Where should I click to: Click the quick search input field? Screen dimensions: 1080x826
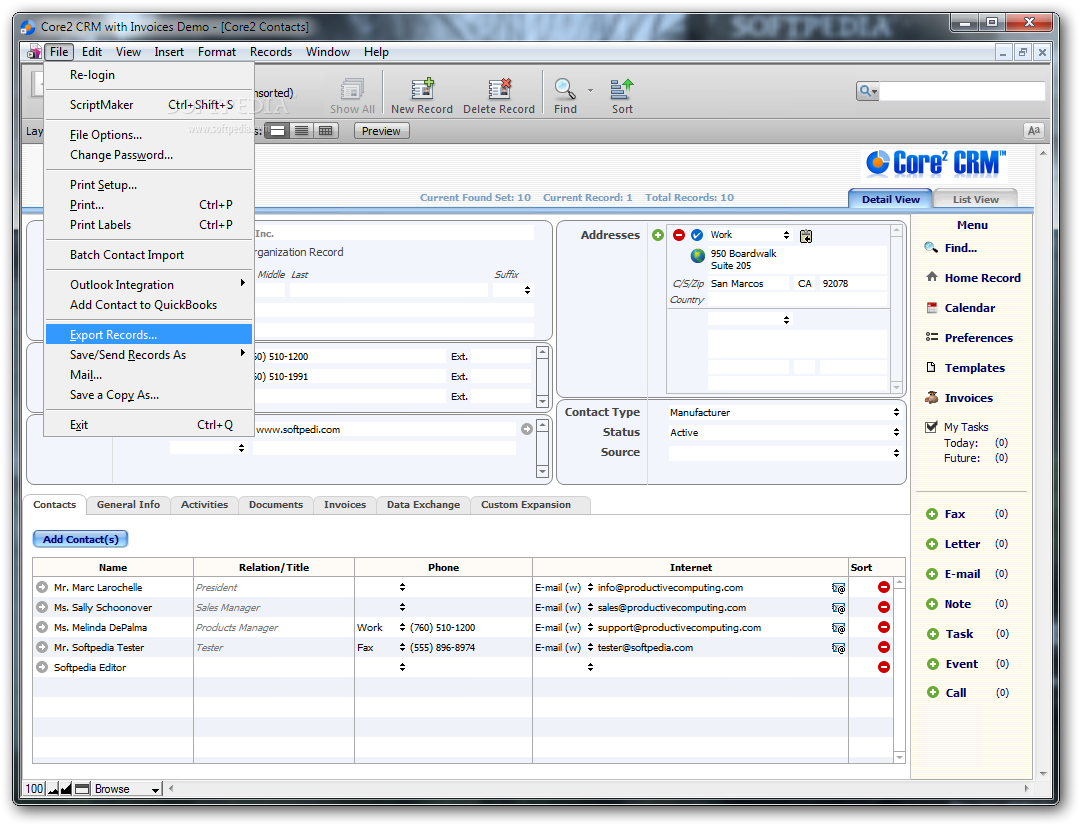pyautogui.click(x=962, y=91)
